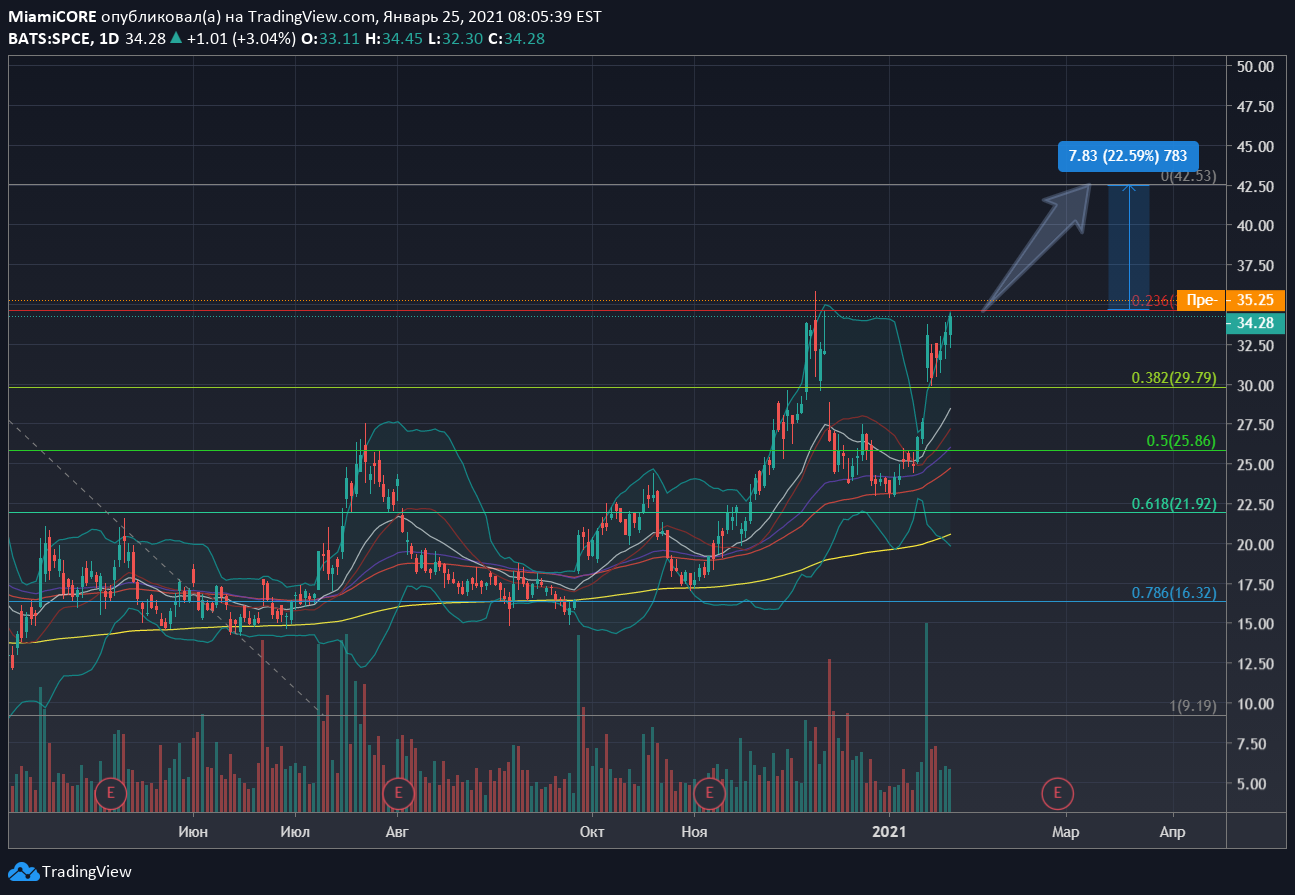Select the earnings E marker above Ноя

(709, 794)
